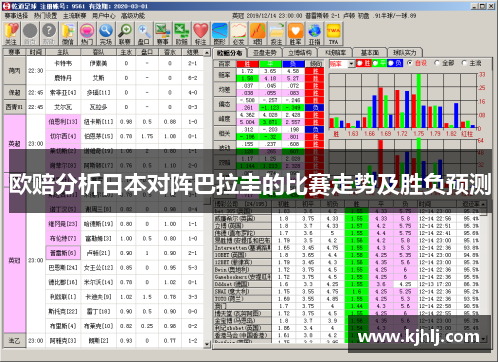Open the 热门 pink heart icon
The image size is (500, 362).
[x=87, y=33]
